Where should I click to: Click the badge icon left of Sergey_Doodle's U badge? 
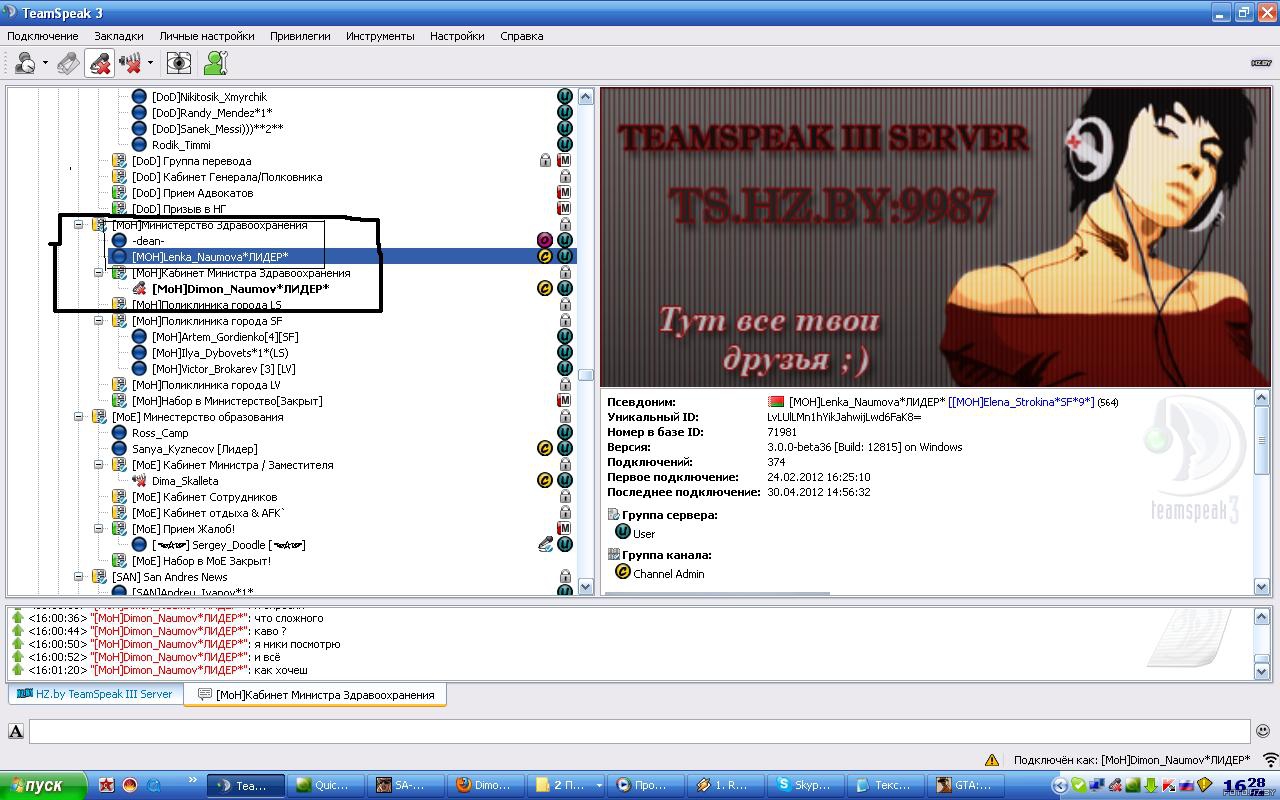[545, 545]
